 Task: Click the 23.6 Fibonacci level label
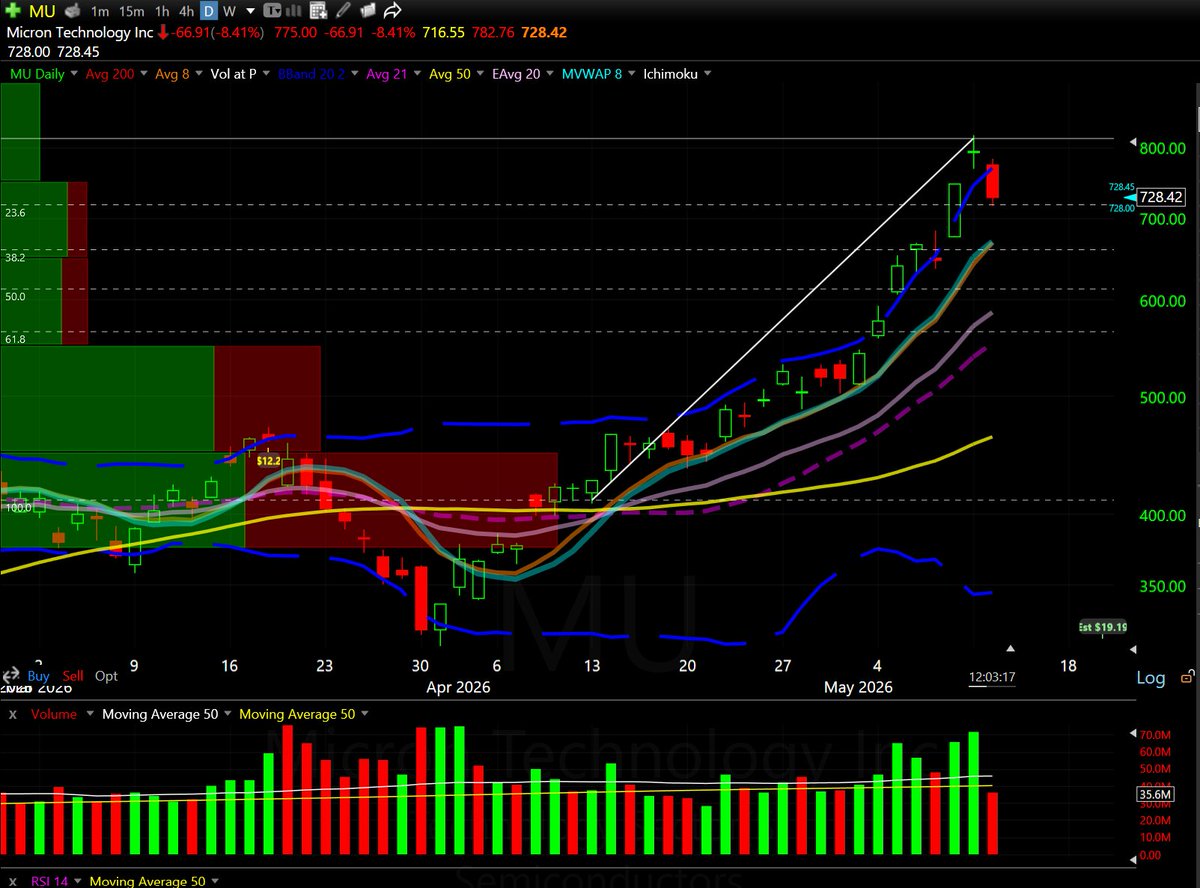pyautogui.click(x=15, y=213)
